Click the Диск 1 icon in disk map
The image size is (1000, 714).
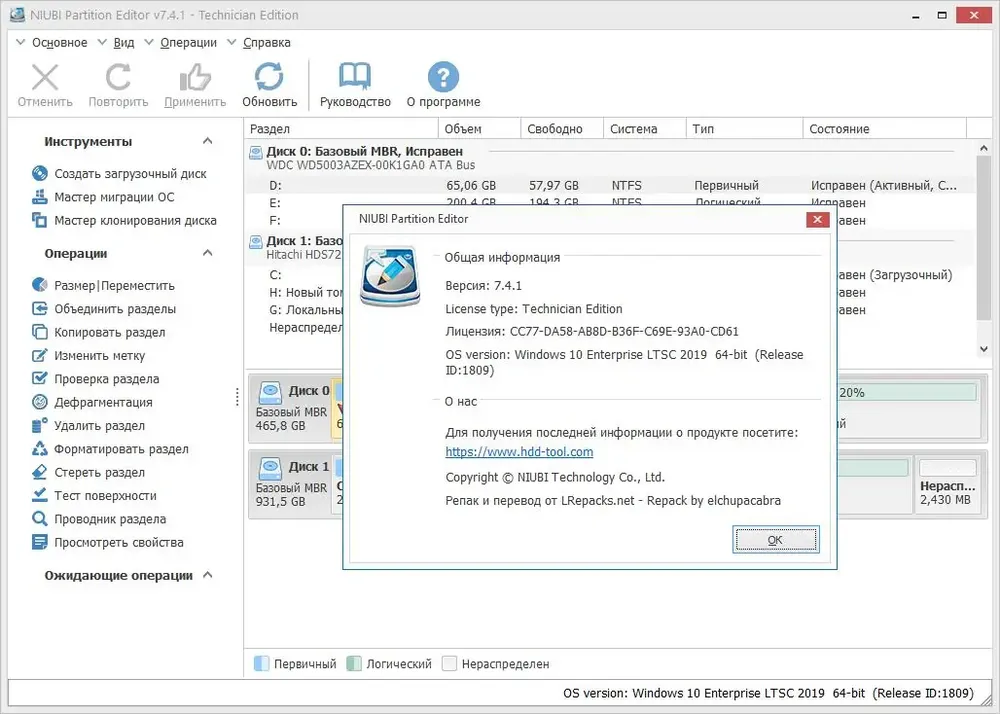click(x=270, y=468)
